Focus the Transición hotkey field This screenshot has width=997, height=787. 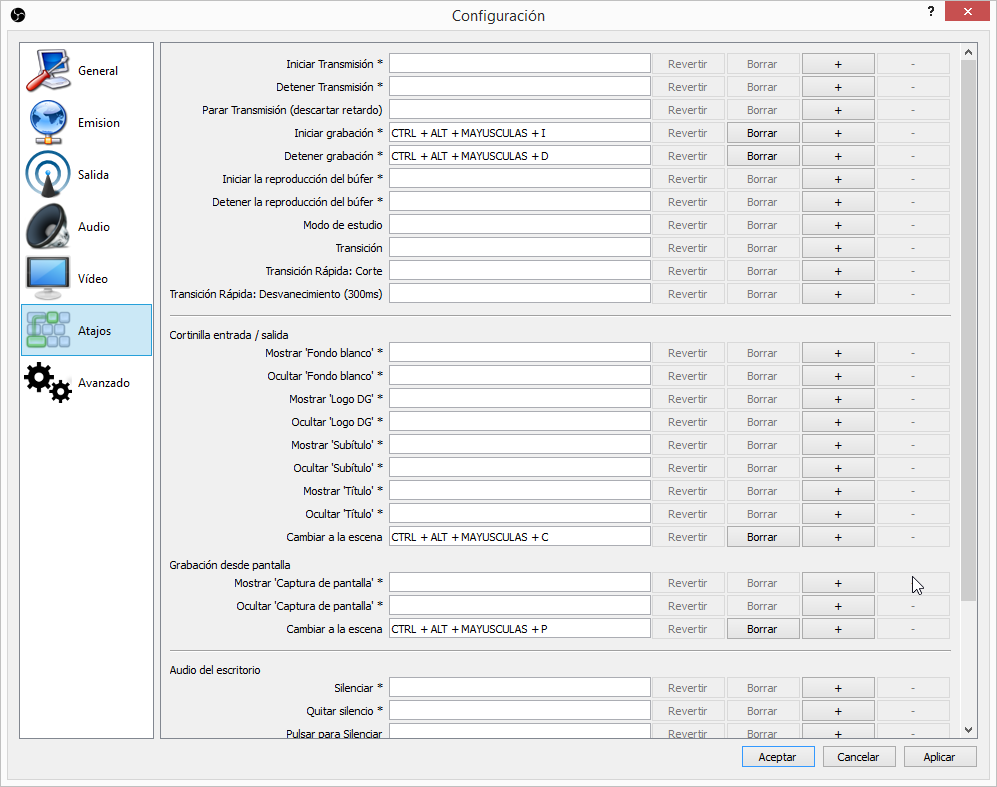(519, 247)
